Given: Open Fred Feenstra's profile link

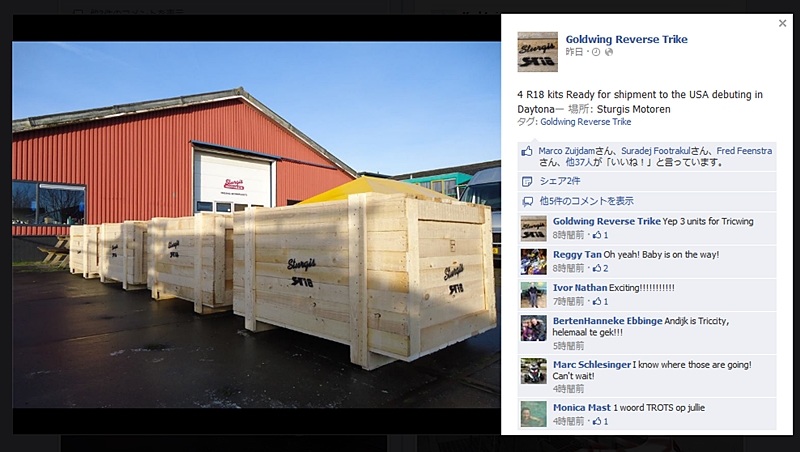Looking at the screenshot, I should click(744, 151).
